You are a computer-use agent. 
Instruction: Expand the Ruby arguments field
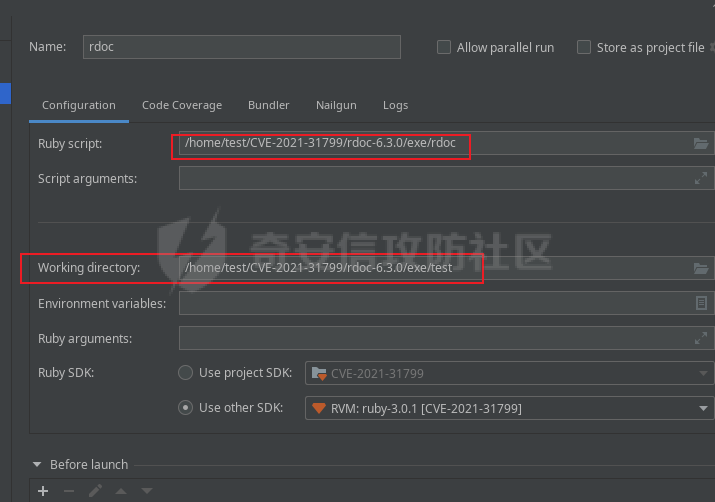701,339
